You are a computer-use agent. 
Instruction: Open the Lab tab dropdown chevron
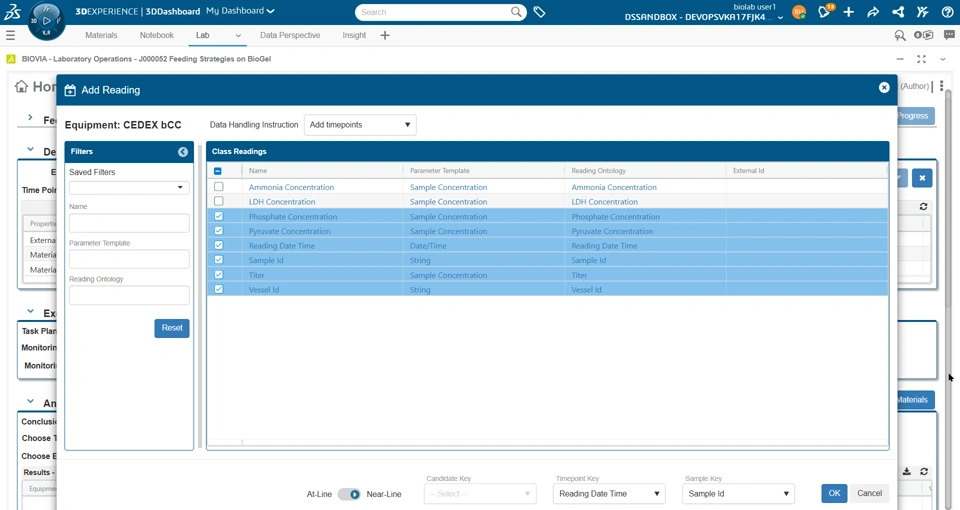tap(238, 36)
